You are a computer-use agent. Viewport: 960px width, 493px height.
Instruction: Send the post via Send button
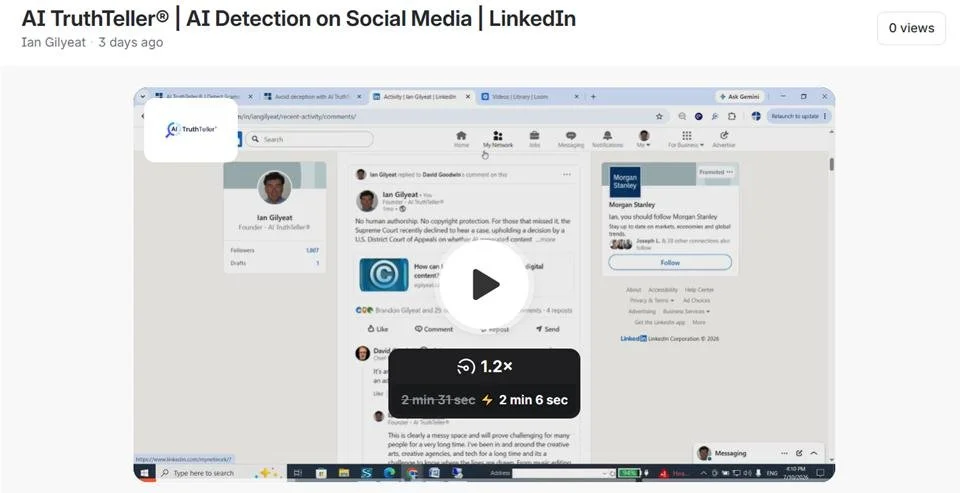tap(548, 329)
